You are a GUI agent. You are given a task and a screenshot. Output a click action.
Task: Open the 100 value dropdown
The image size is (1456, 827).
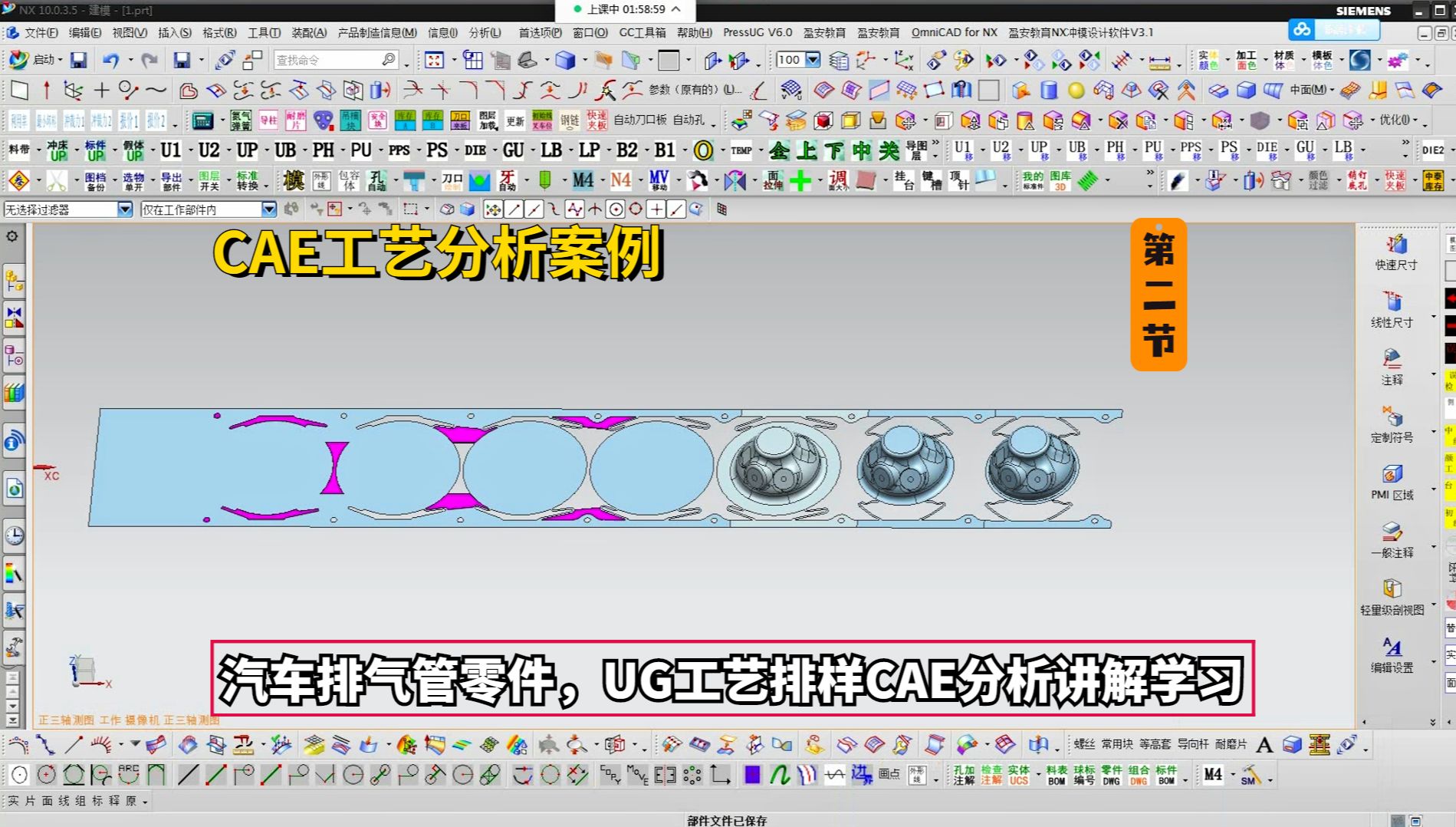coord(813,59)
